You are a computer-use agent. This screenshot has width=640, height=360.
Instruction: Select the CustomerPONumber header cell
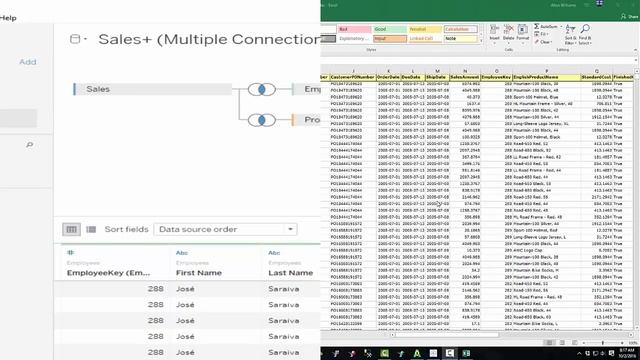(353, 77)
